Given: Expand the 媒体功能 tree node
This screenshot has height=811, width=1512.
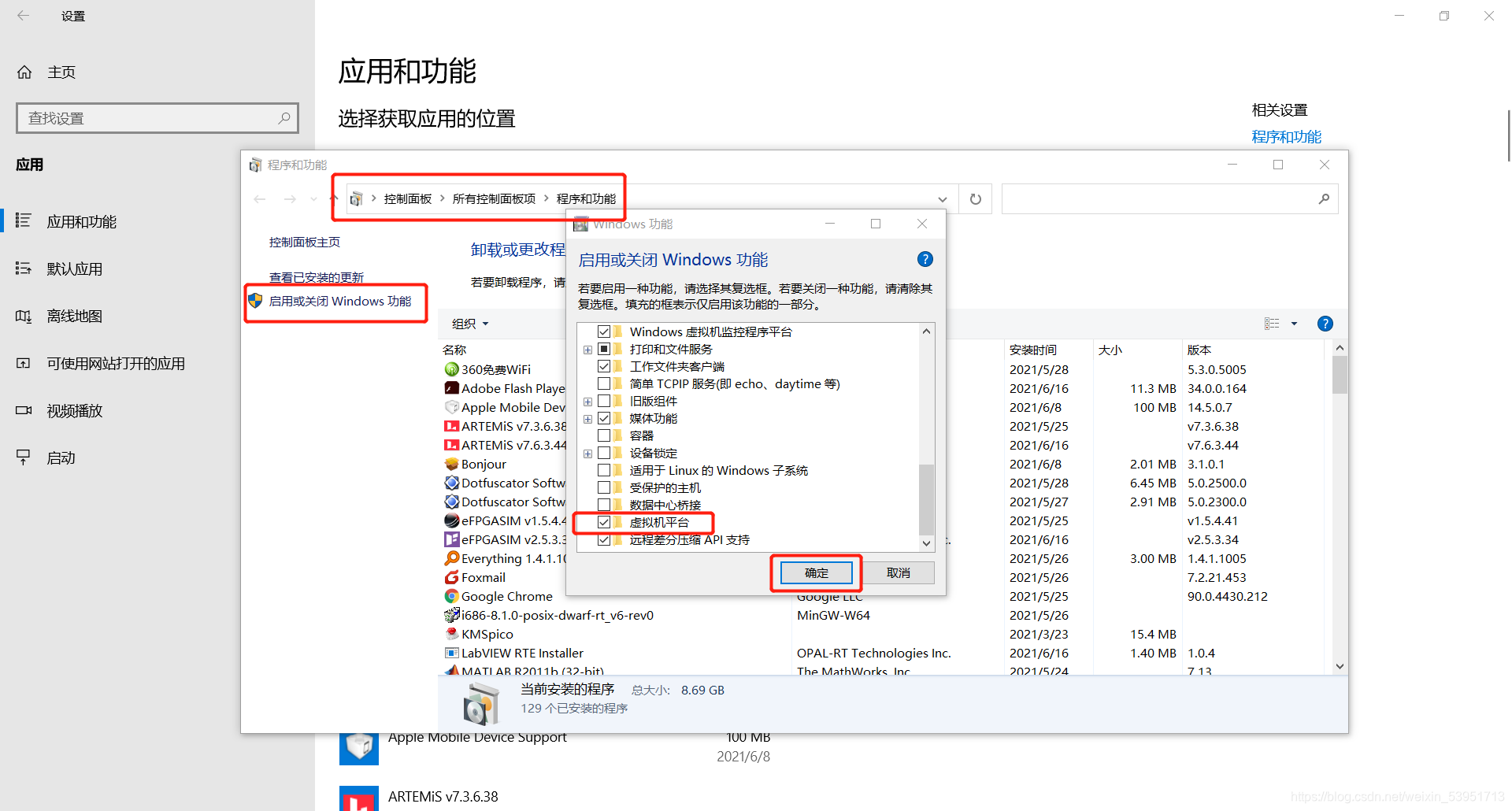Looking at the screenshot, I should click(x=587, y=419).
